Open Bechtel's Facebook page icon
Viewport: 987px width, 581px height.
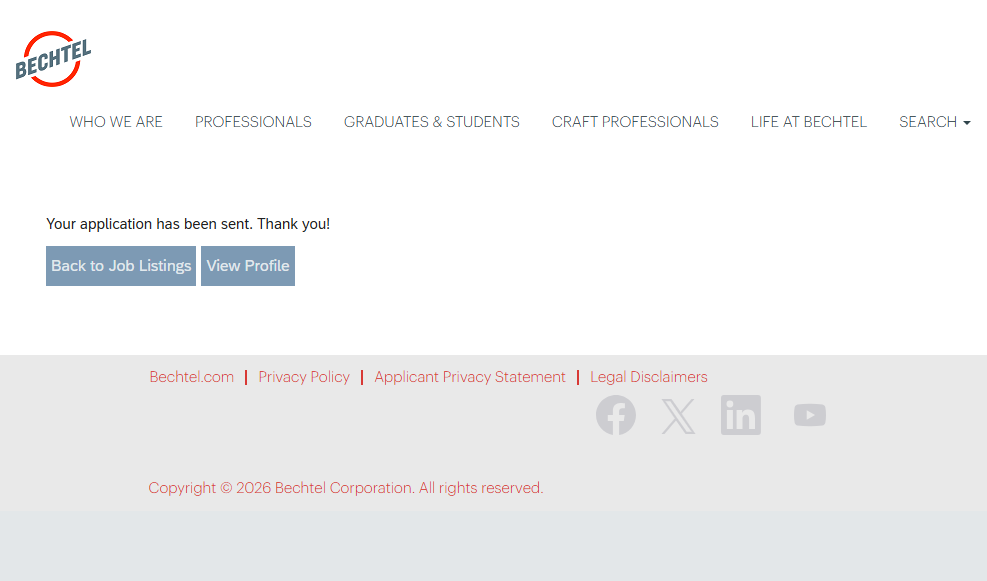click(616, 415)
